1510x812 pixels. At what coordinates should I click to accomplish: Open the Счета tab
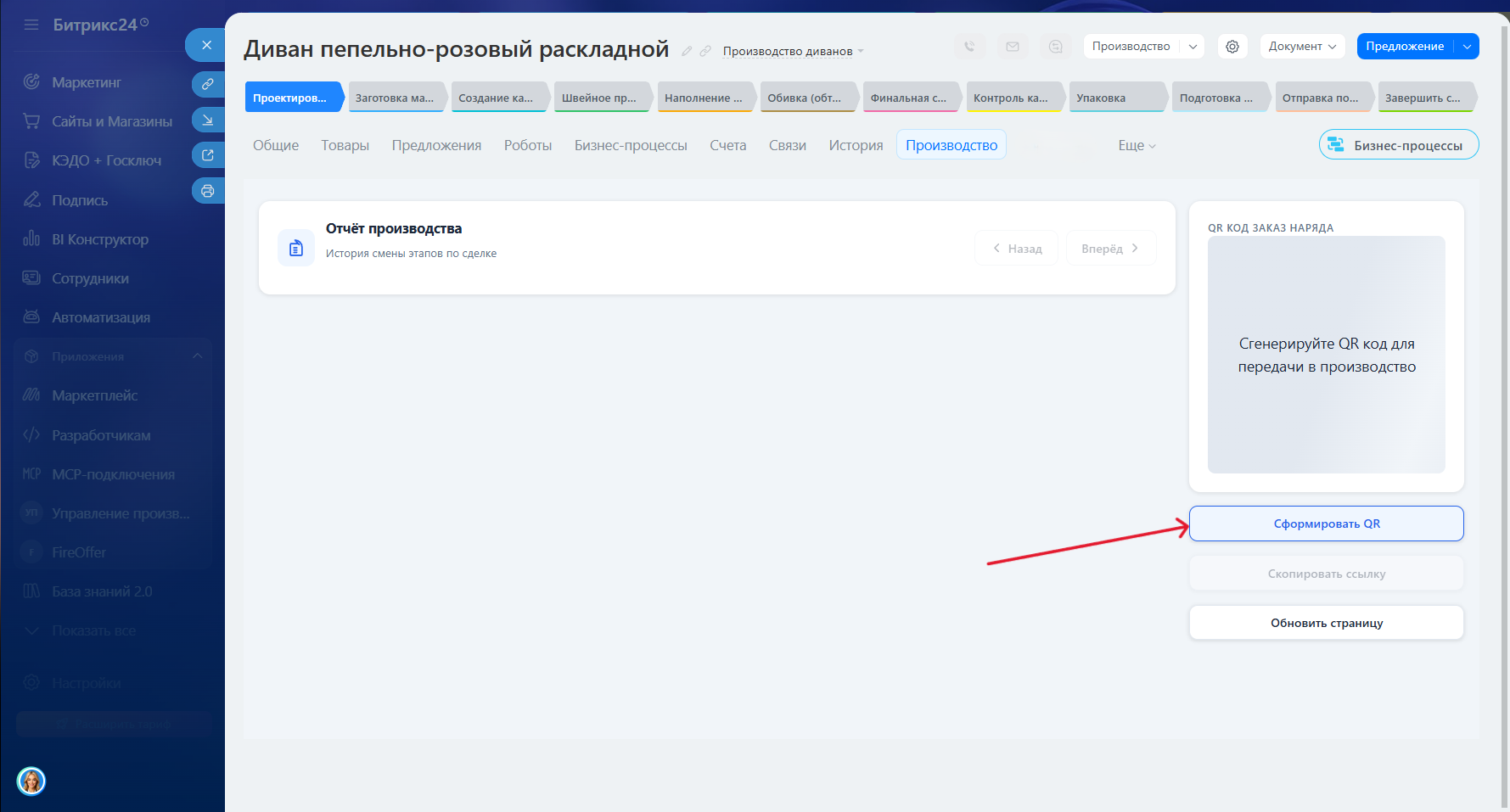coord(728,146)
